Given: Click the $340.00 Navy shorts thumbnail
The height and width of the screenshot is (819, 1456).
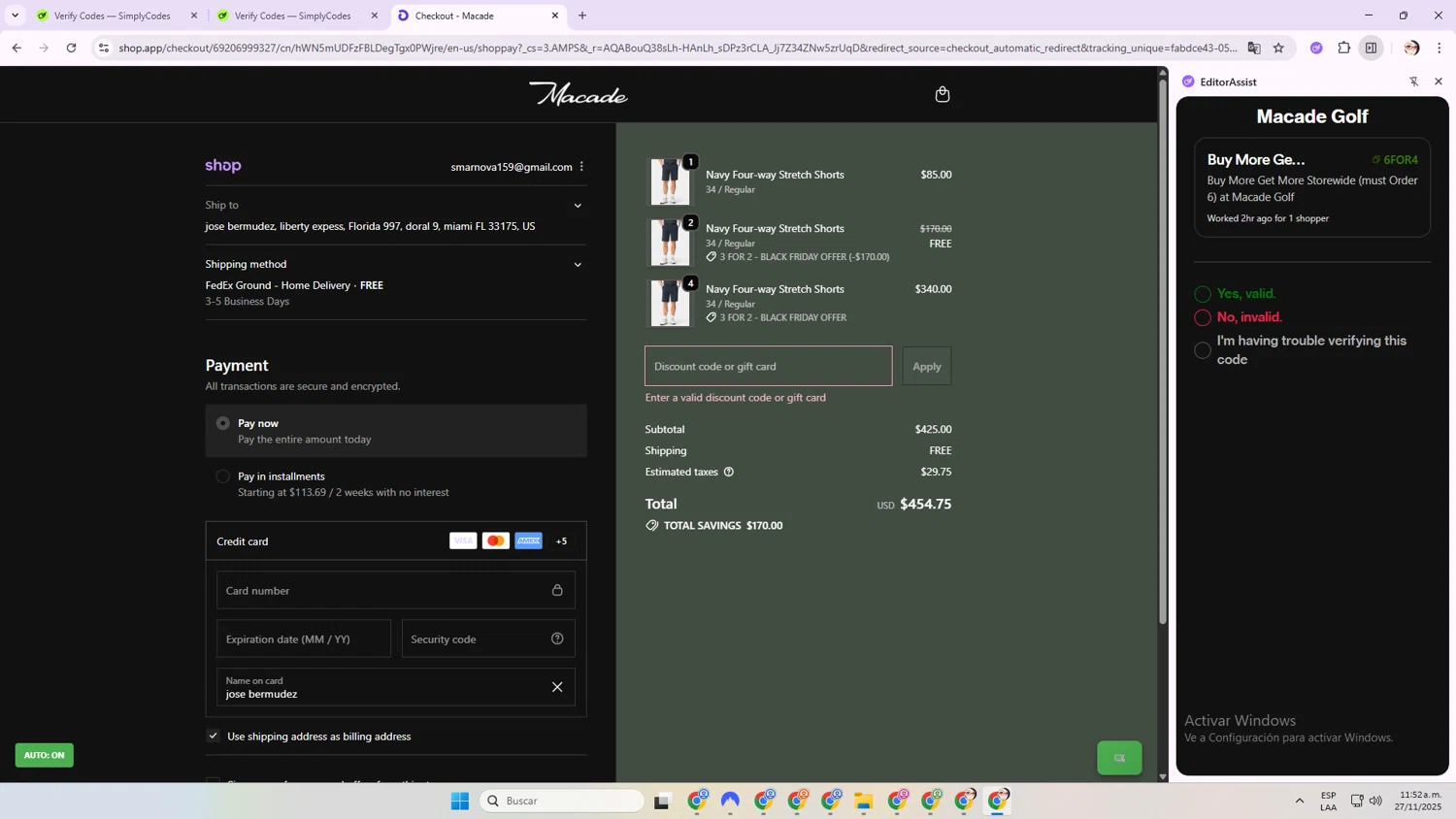Looking at the screenshot, I should tap(670, 303).
